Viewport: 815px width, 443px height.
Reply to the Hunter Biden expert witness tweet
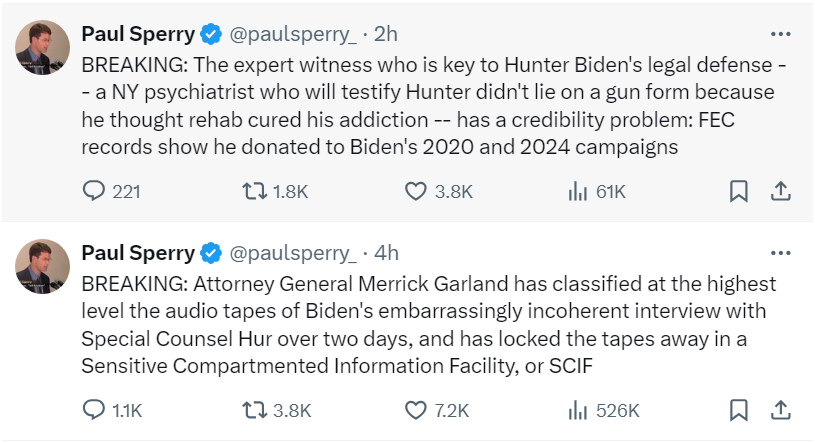coord(93,190)
